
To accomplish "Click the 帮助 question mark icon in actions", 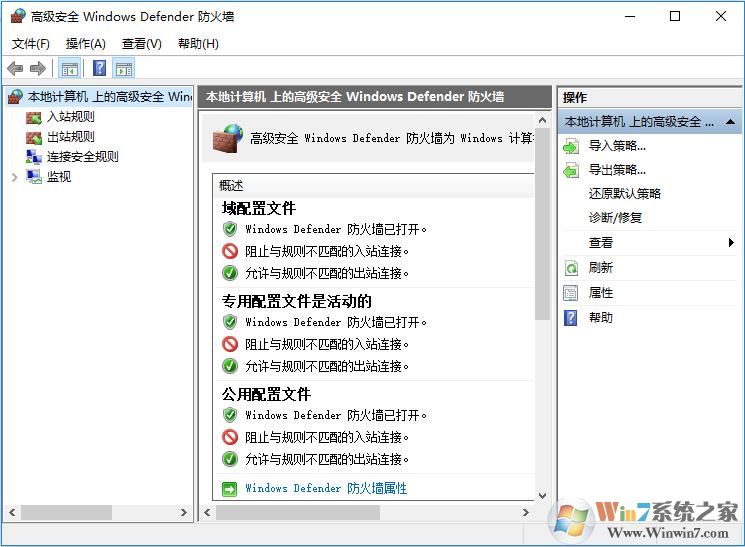I will 571,317.
